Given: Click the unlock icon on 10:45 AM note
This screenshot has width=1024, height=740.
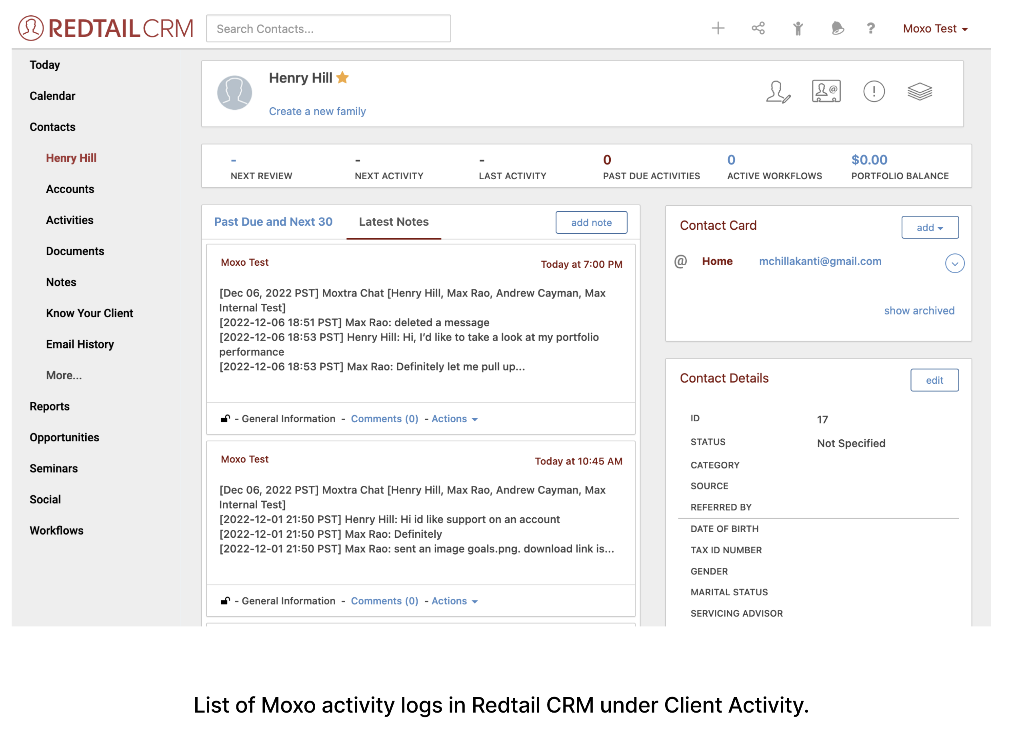Looking at the screenshot, I should click(x=225, y=601).
